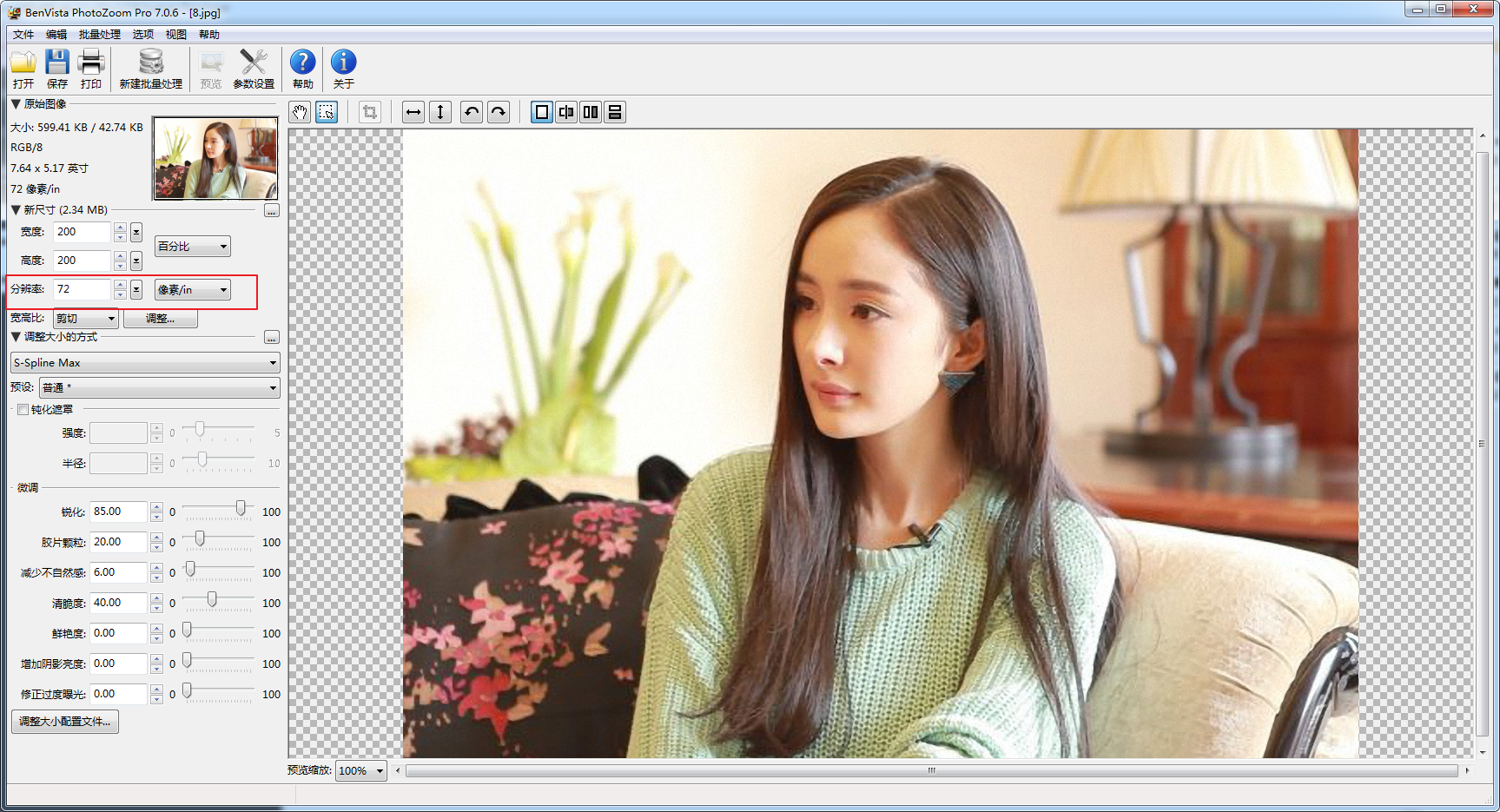
Task: Collapse the 原始图像 section
Action: pyautogui.click(x=16, y=103)
